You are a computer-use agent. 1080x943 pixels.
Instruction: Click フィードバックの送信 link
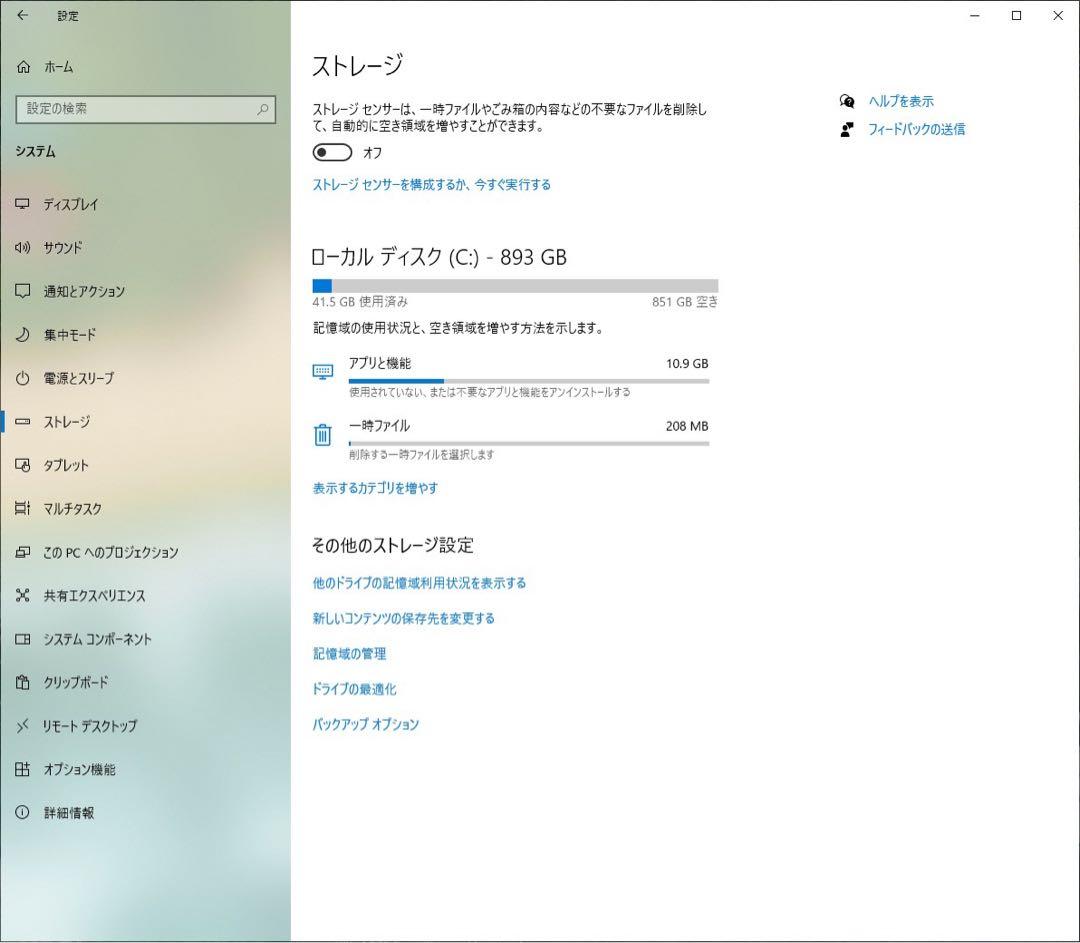pos(917,129)
